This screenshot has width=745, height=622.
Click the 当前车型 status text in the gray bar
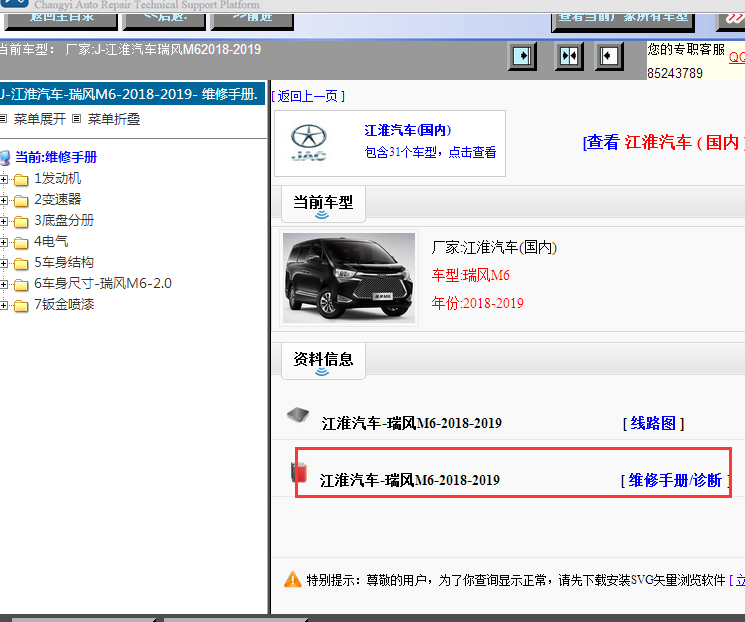[x=130, y=49]
